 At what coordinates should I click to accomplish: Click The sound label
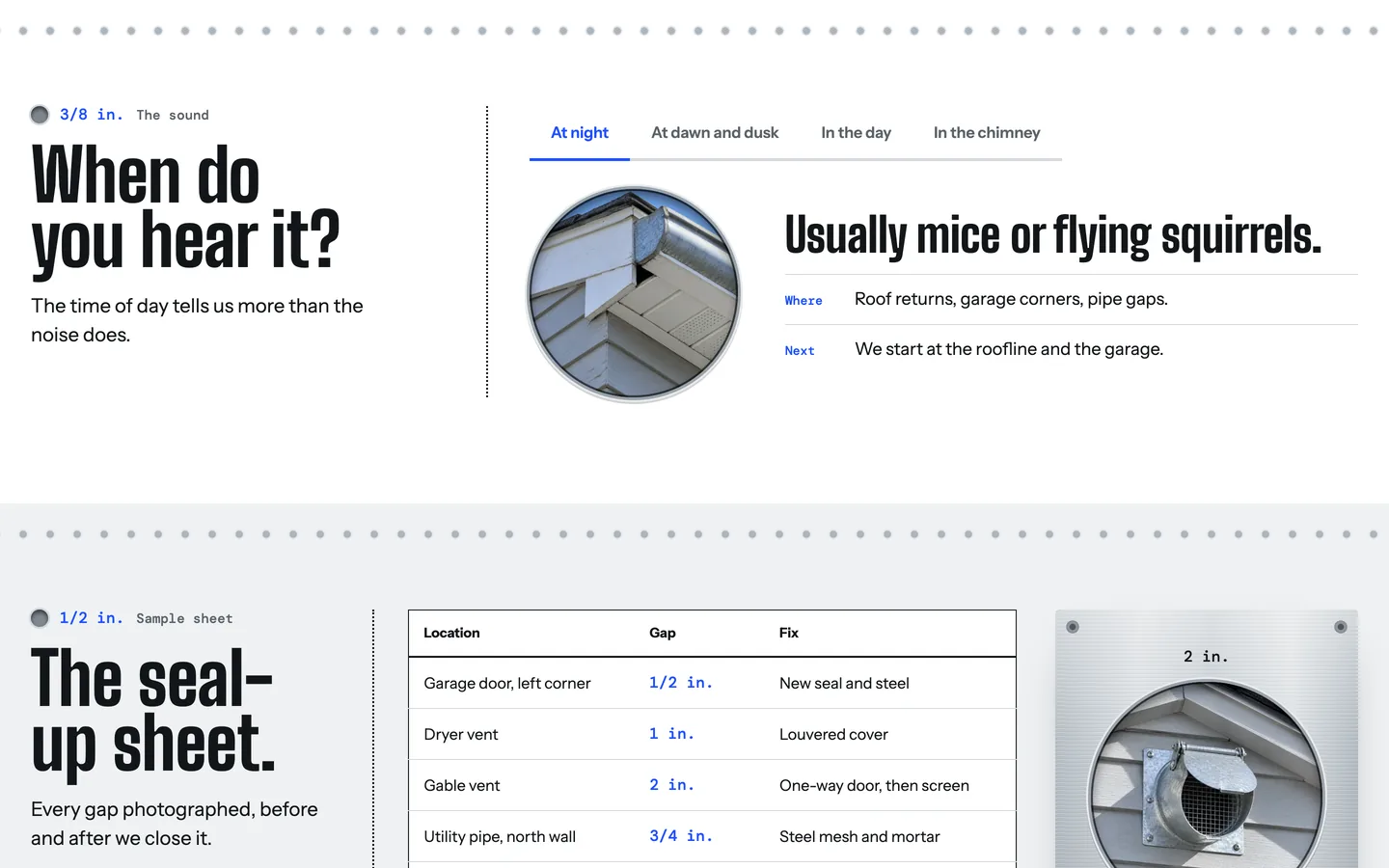click(x=173, y=115)
